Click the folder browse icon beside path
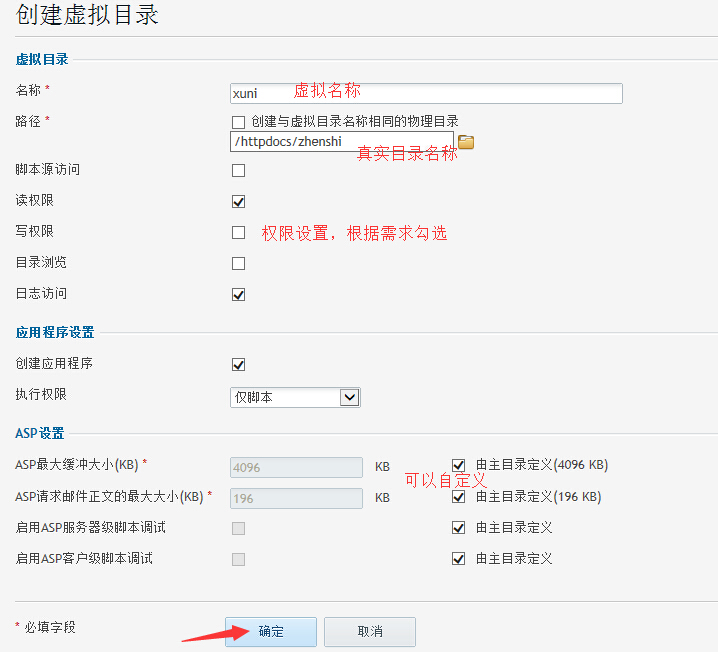The width and height of the screenshot is (718, 652). tap(466, 142)
